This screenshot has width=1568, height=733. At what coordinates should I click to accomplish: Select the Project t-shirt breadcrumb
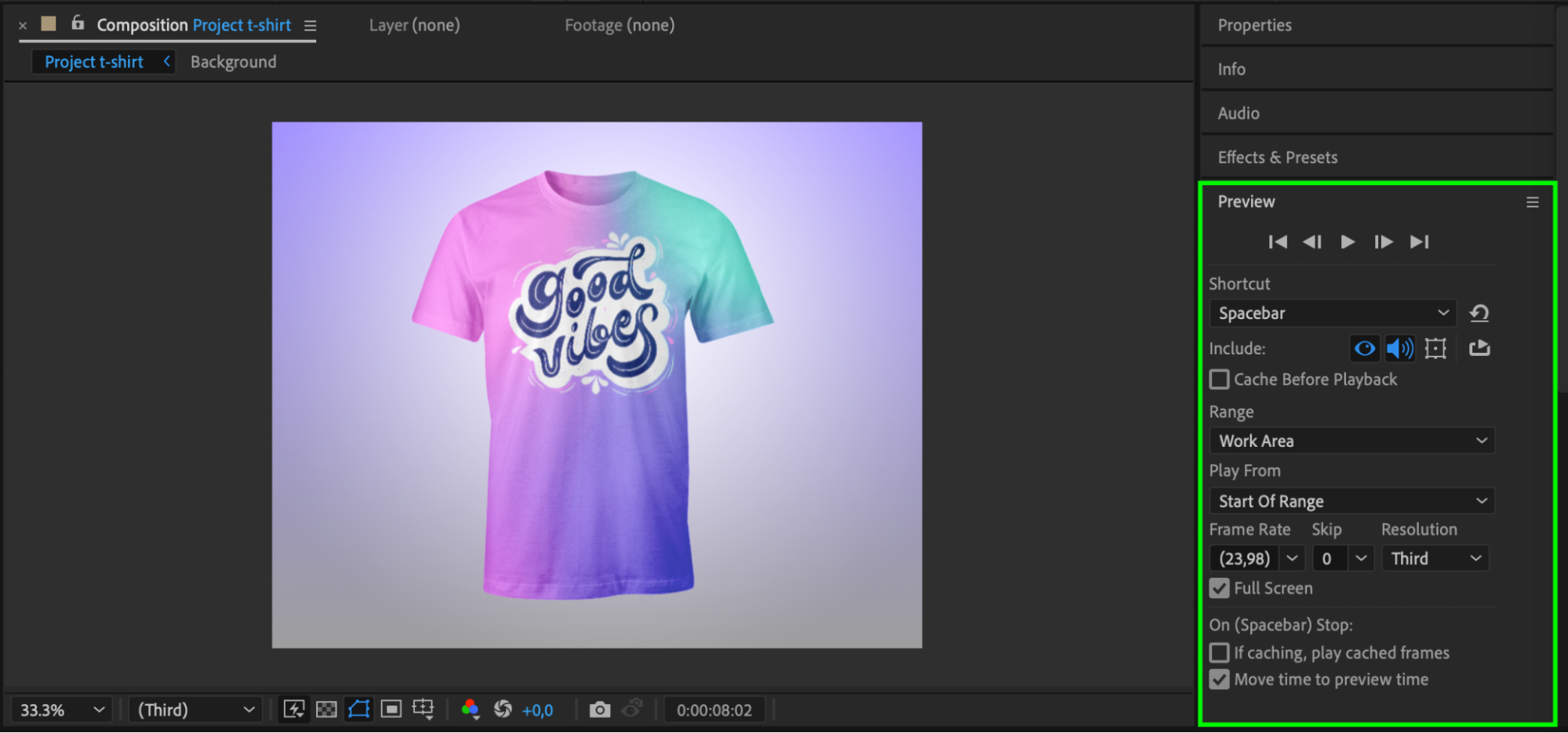pos(94,62)
